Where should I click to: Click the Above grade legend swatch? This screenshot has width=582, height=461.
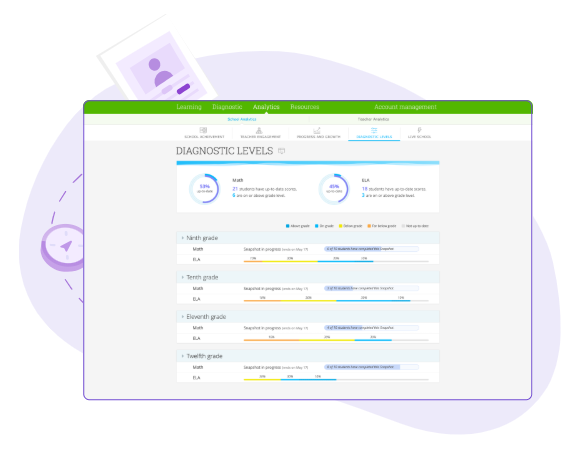click(x=287, y=226)
